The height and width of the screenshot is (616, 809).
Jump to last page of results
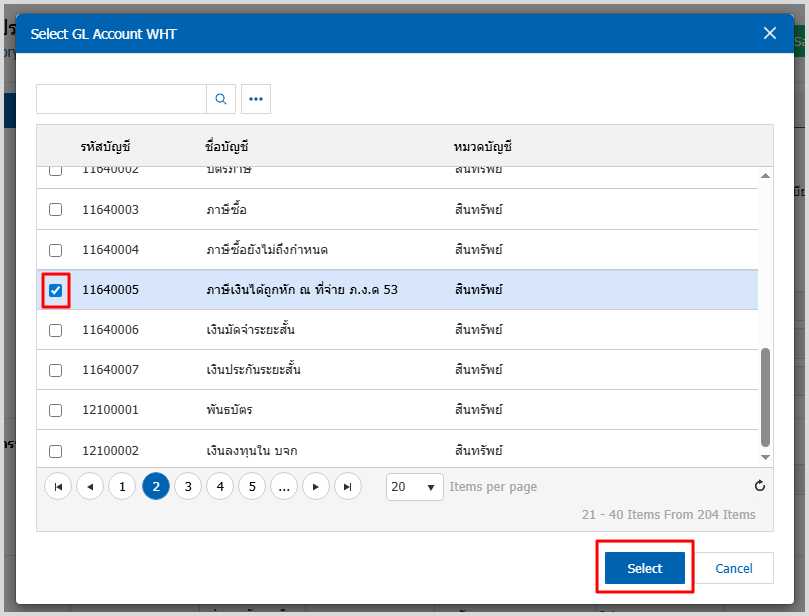[347, 487]
